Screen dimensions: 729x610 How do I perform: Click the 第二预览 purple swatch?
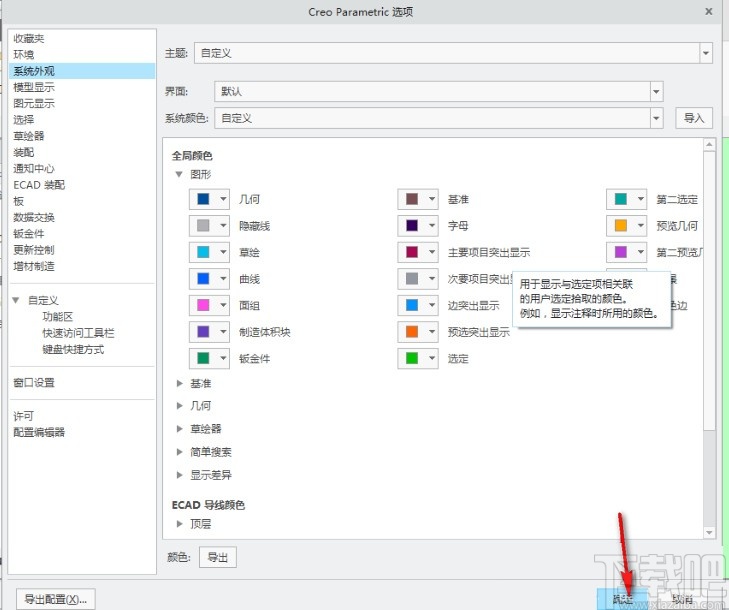621,252
